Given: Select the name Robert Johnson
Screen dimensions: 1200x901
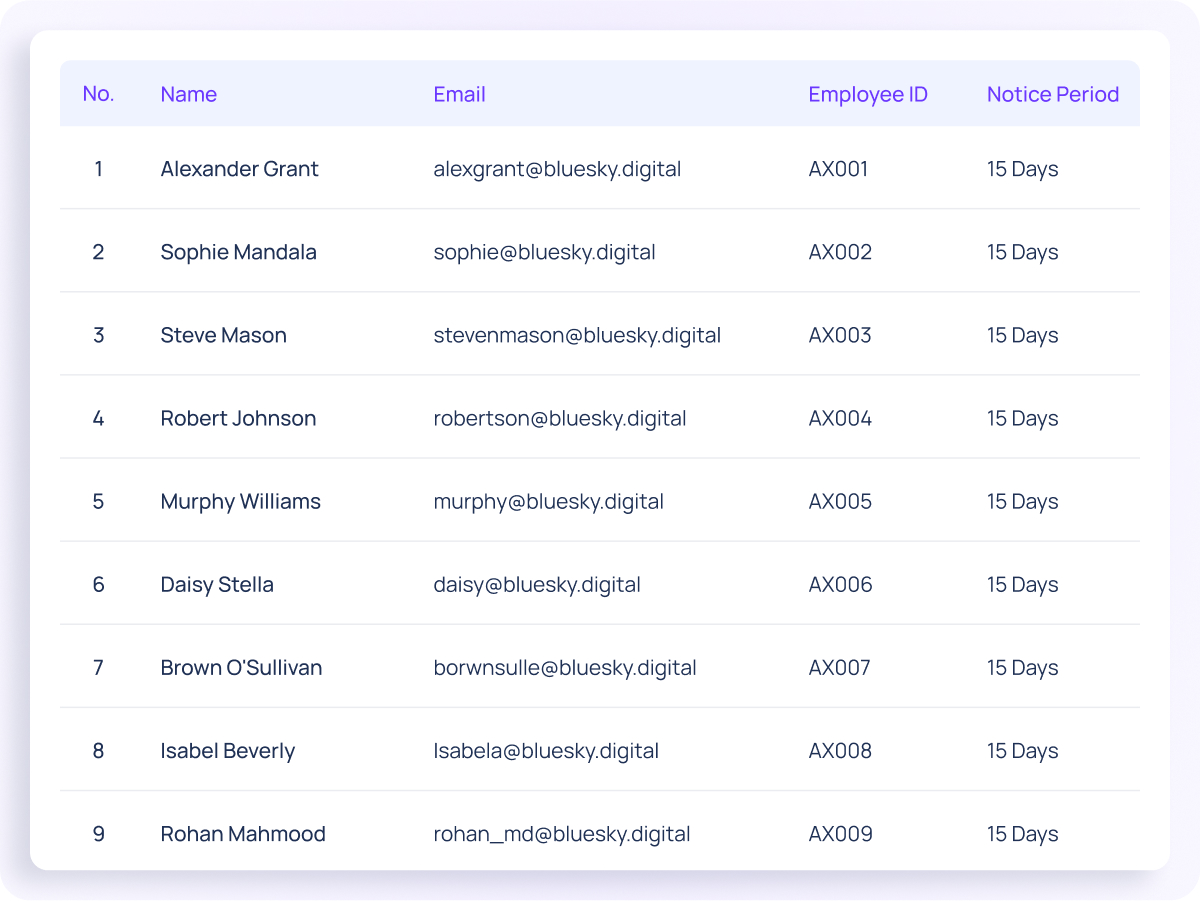Looking at the screenshot, I should [x=238, y=418].
